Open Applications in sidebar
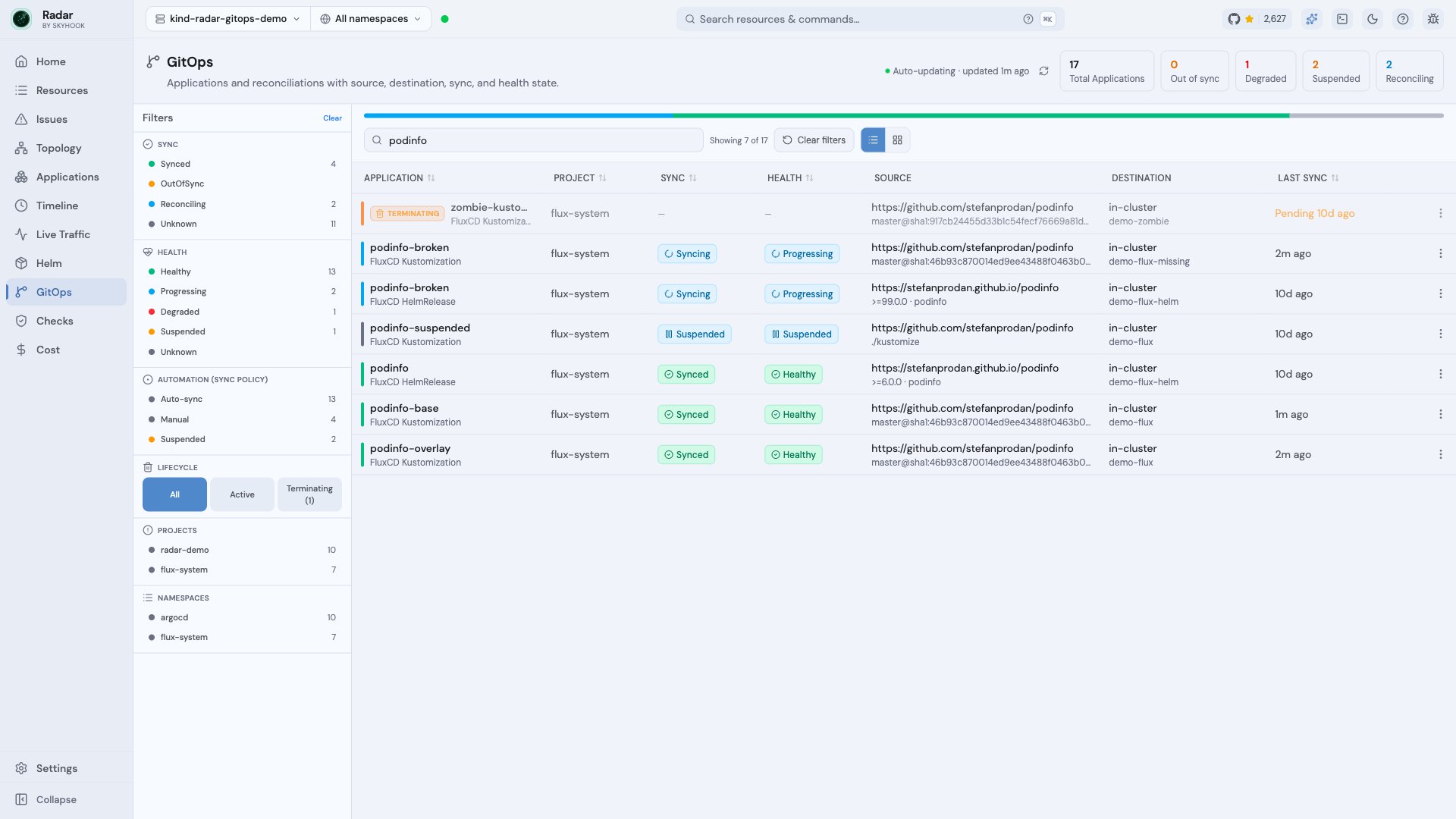 [66, 177]
